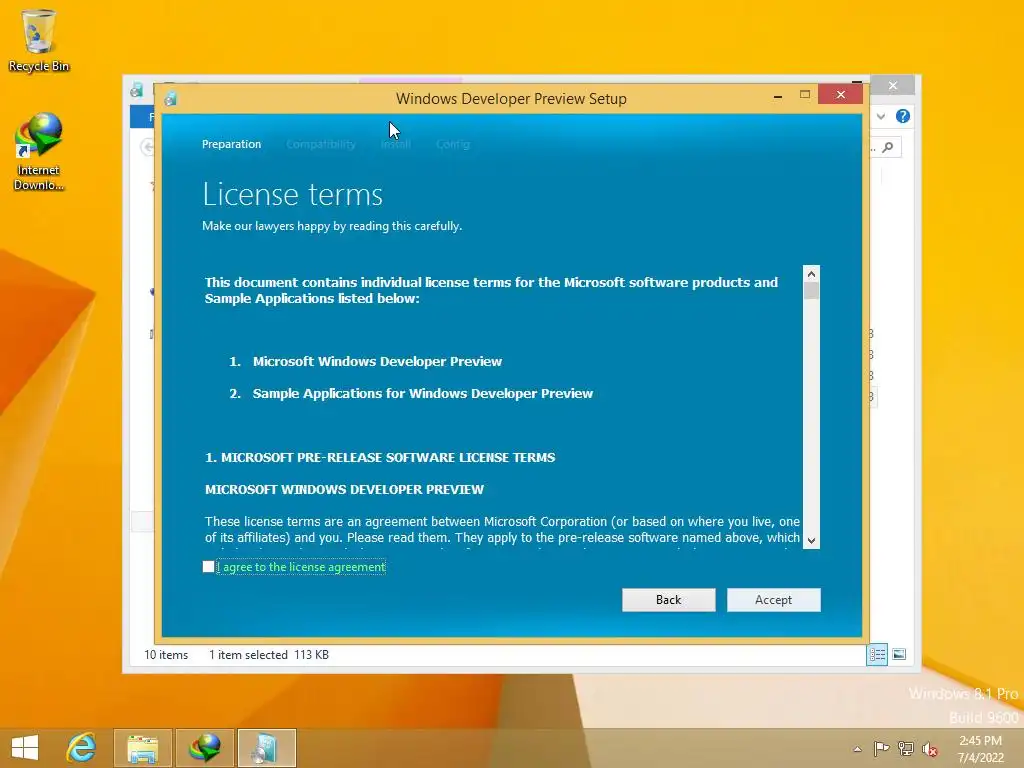Select the Compatibility step tab
This screenshot has height=768, width=1024.
click(x=321, y=144)
